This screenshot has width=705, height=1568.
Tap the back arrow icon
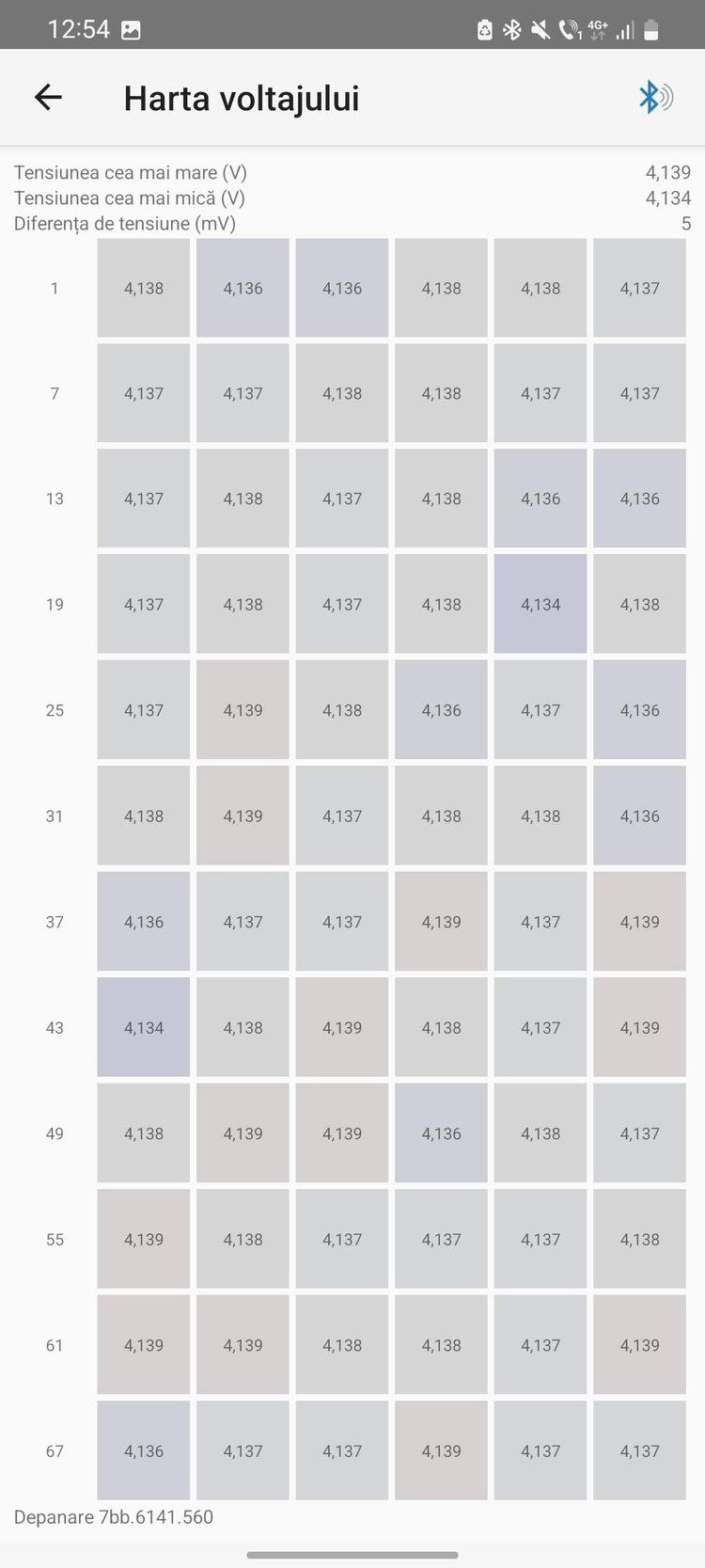[48, 97]
